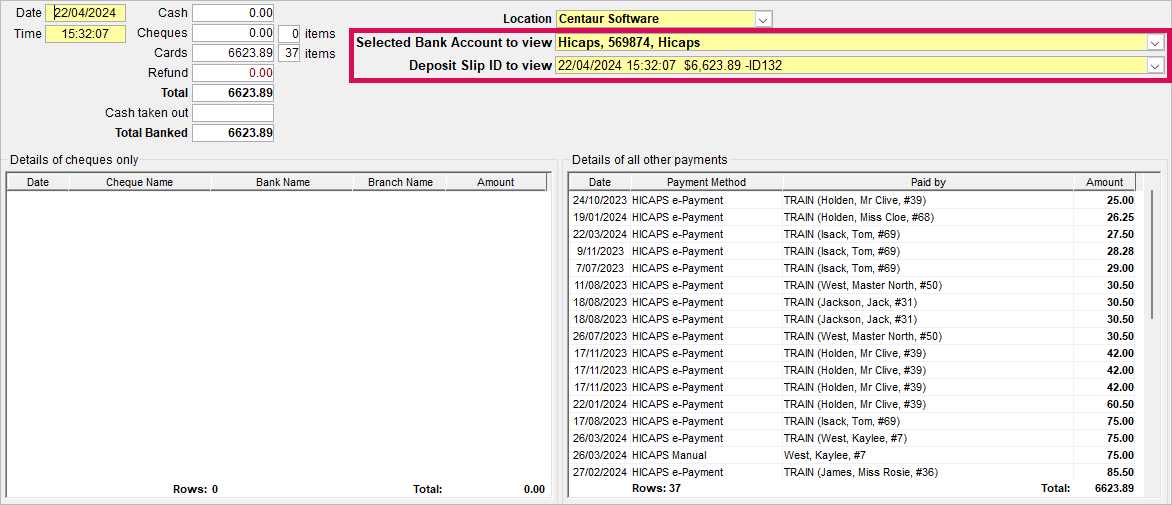Click the cheques total value 0.00
1172x505 pixels.
[x=534, y=490]
